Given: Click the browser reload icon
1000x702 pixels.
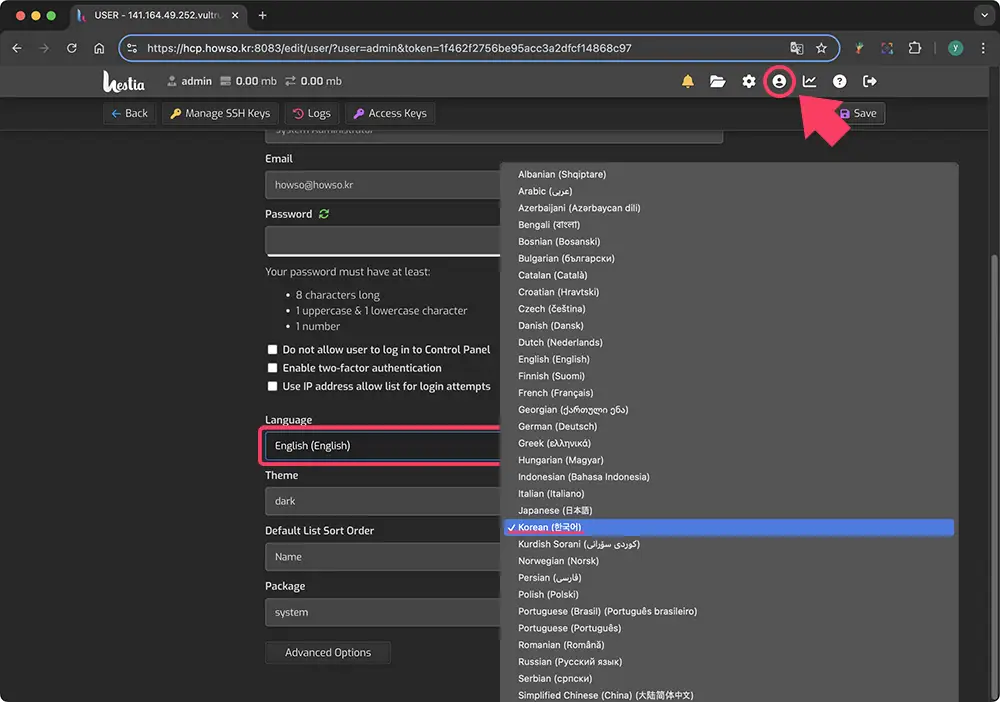Looking at the screenshot, I should [71, 48].
